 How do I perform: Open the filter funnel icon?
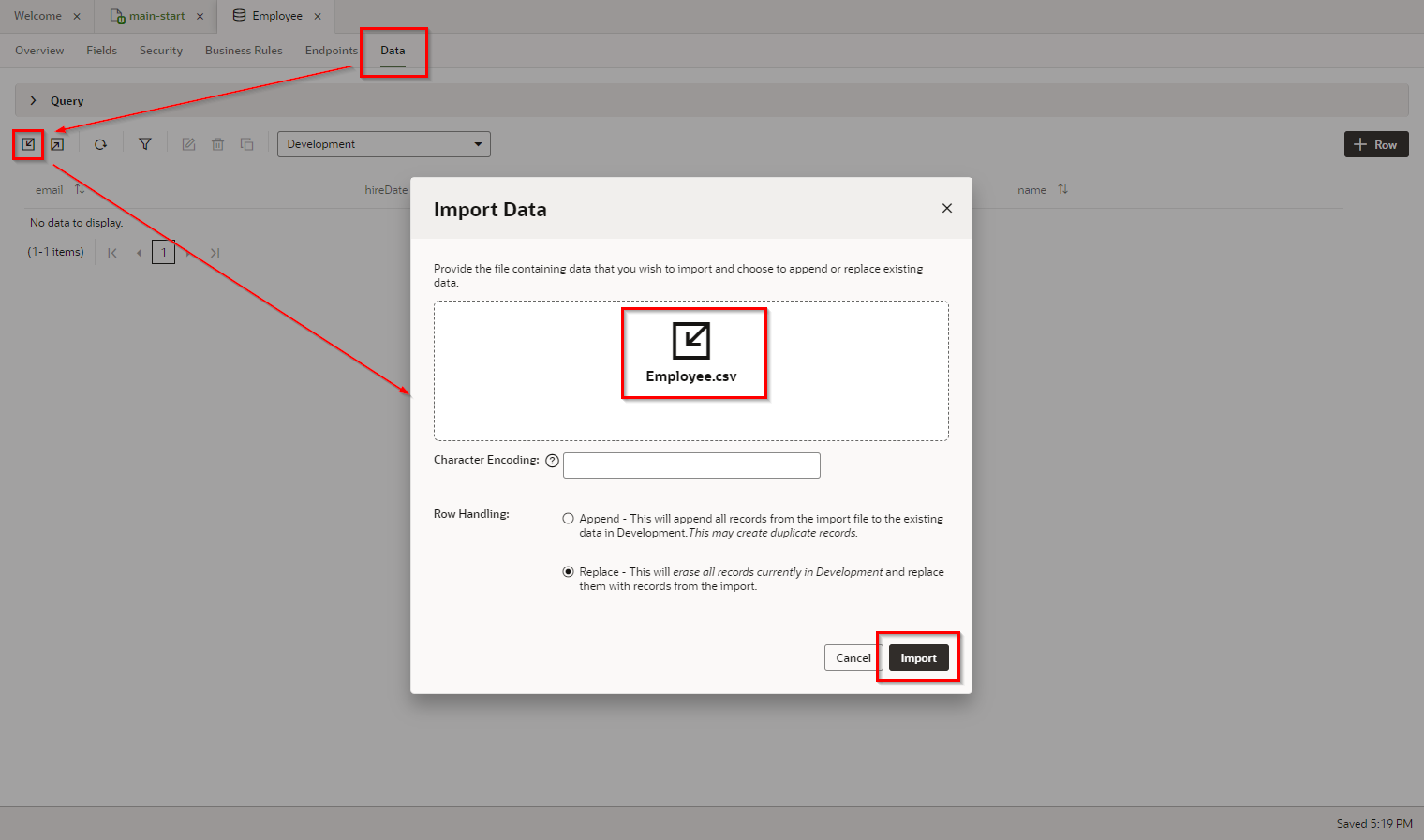click(x=145, y=144)
